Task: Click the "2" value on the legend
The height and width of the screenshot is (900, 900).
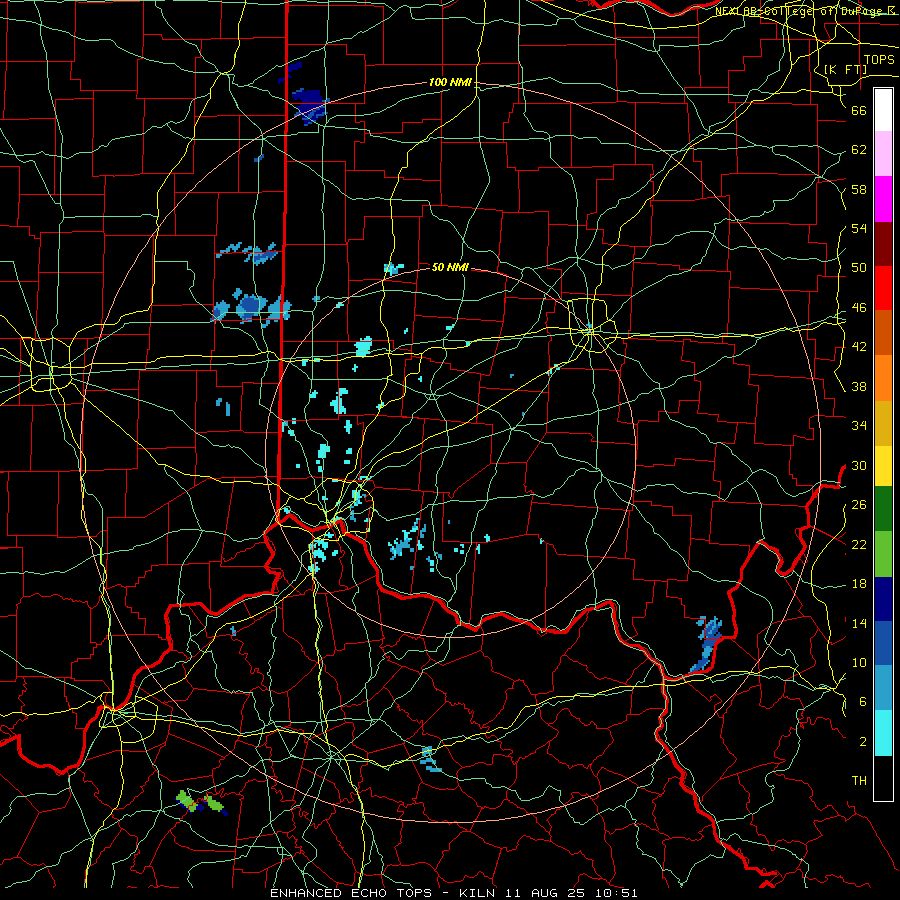Action: pyautogui.click(x=863, y=742)
